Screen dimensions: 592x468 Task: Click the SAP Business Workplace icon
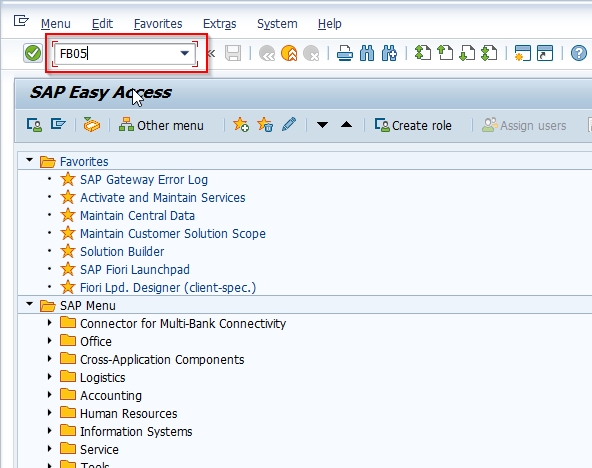coord(92,125)
